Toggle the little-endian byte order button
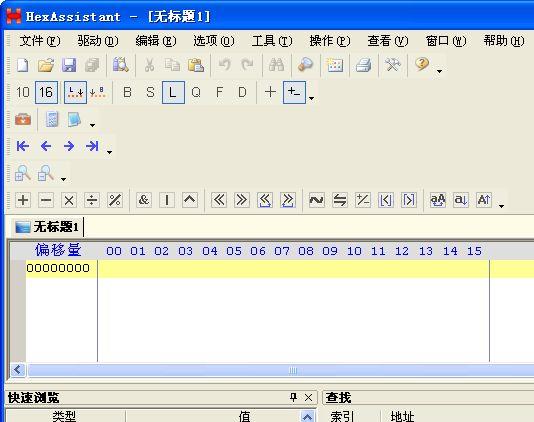Image resolution: width=534 pixels, height=422 pixels. point(75,92)
